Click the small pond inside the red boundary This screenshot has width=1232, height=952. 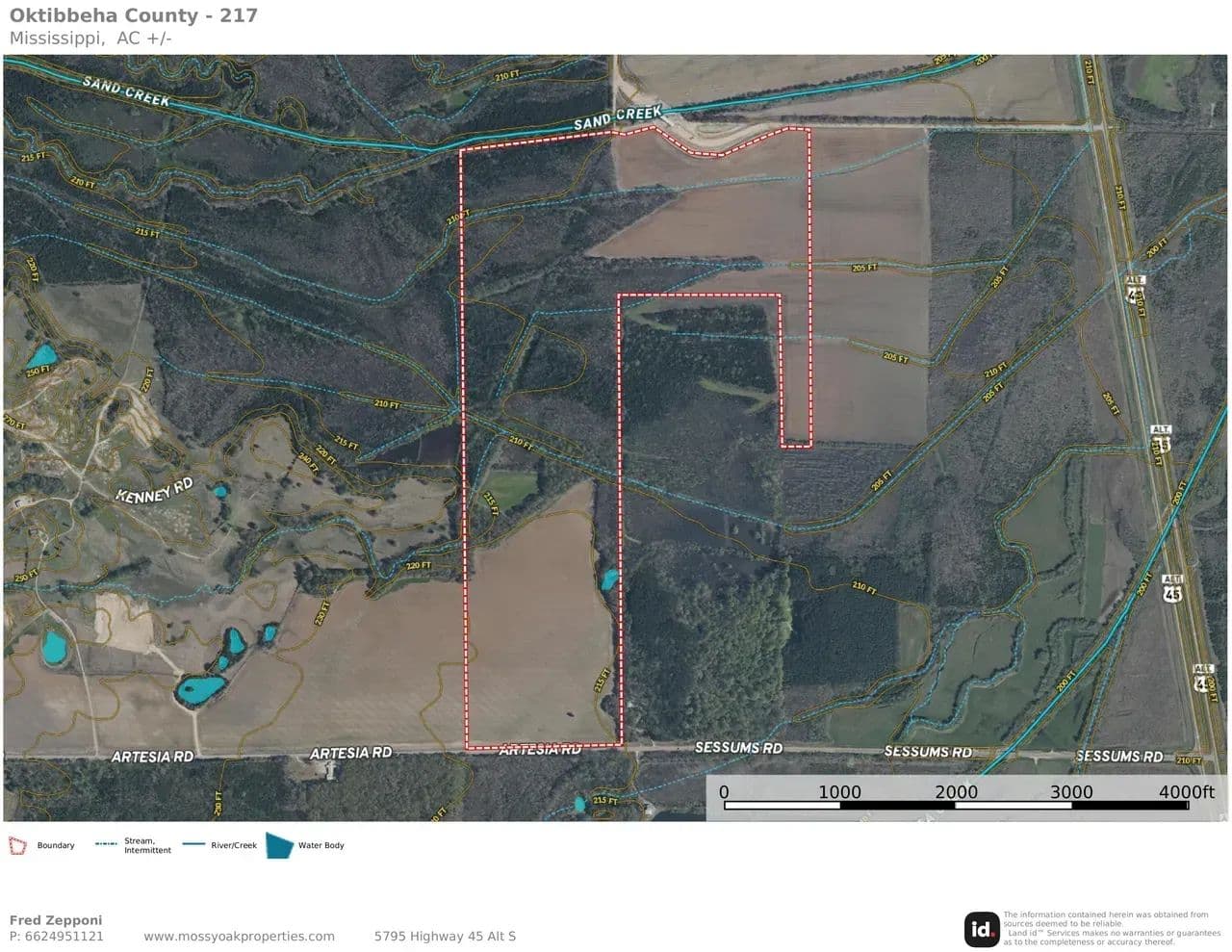[609, 579]
